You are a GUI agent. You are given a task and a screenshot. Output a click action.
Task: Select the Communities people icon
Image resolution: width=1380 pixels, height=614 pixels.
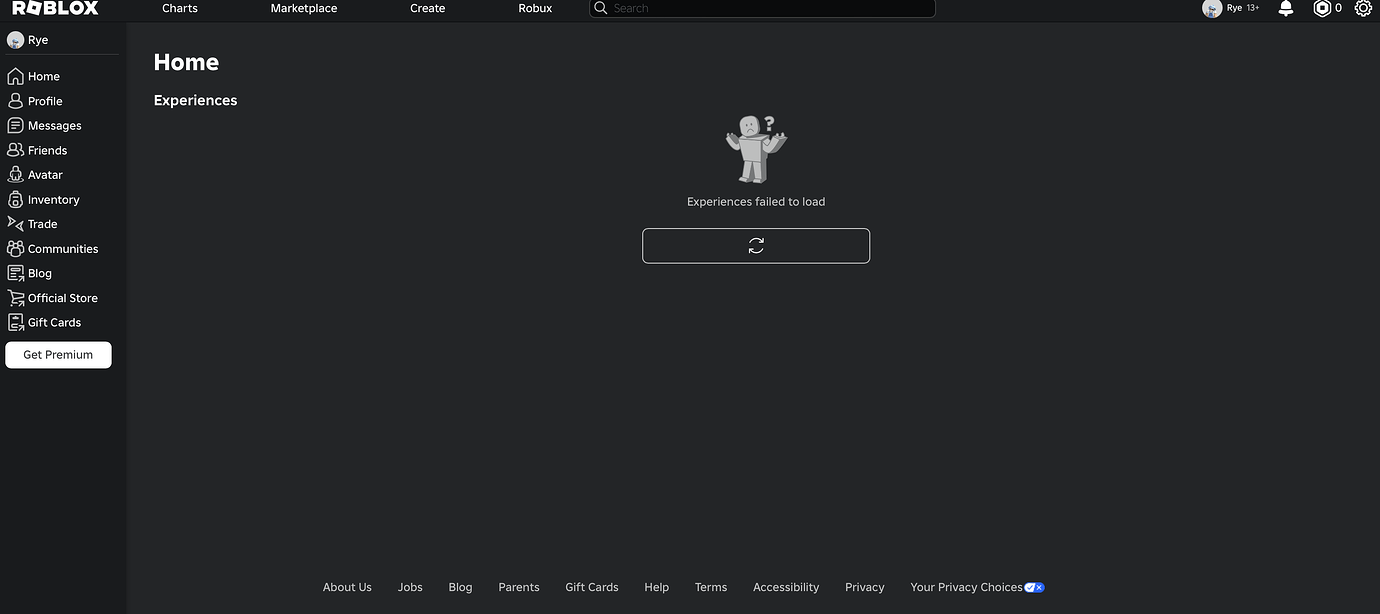(15, 248)
